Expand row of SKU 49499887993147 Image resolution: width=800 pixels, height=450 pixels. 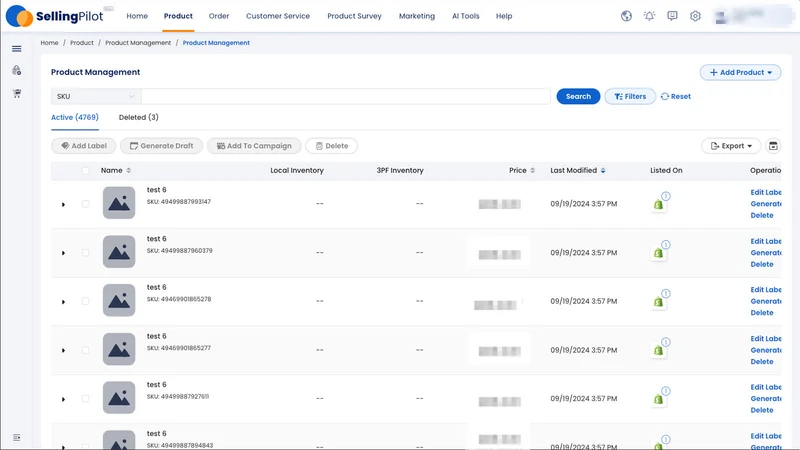pyautogui.click(x=63, y=204)
